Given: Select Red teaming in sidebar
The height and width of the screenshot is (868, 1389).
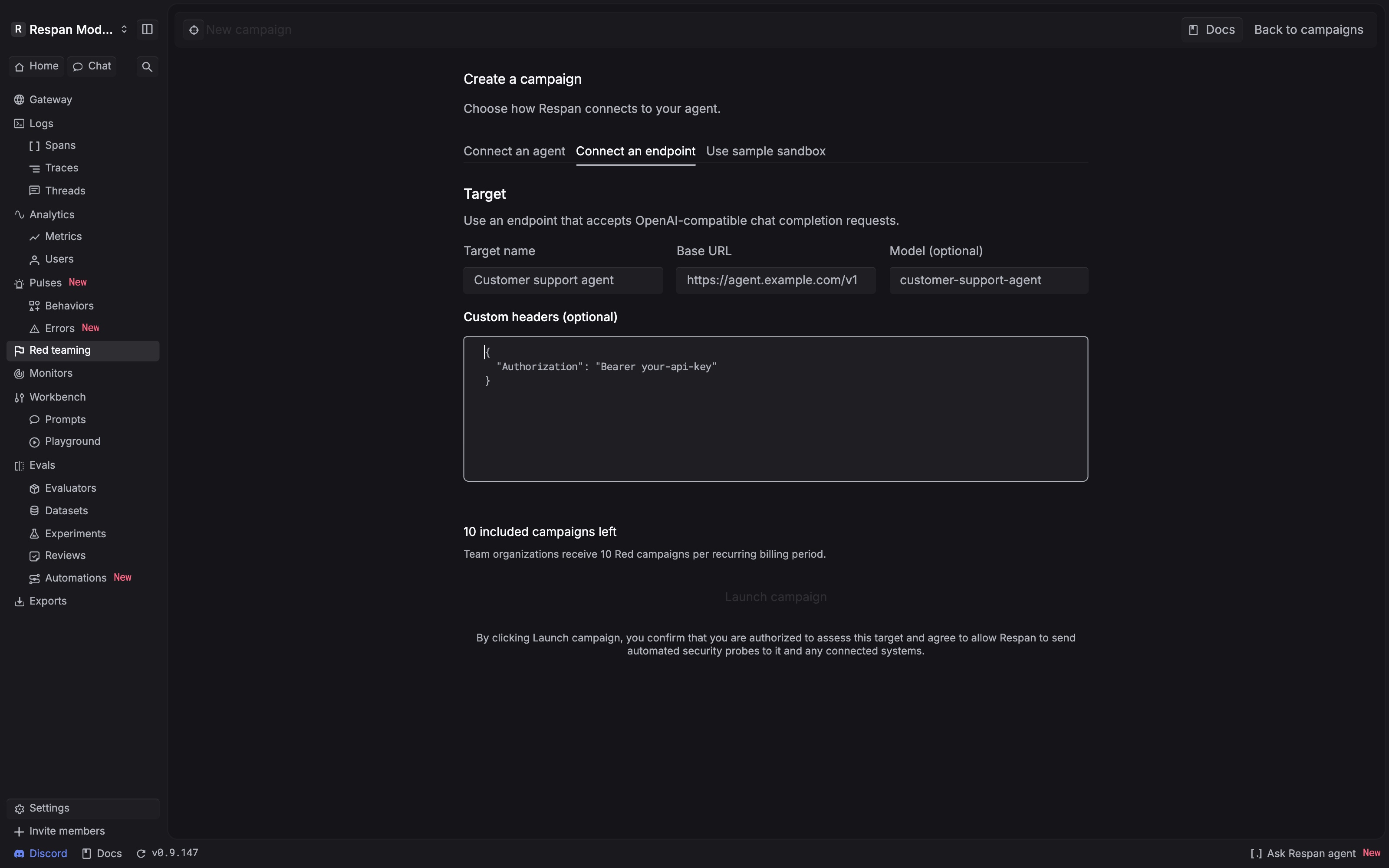Looking at the screenshot, I should click(82, 351).
